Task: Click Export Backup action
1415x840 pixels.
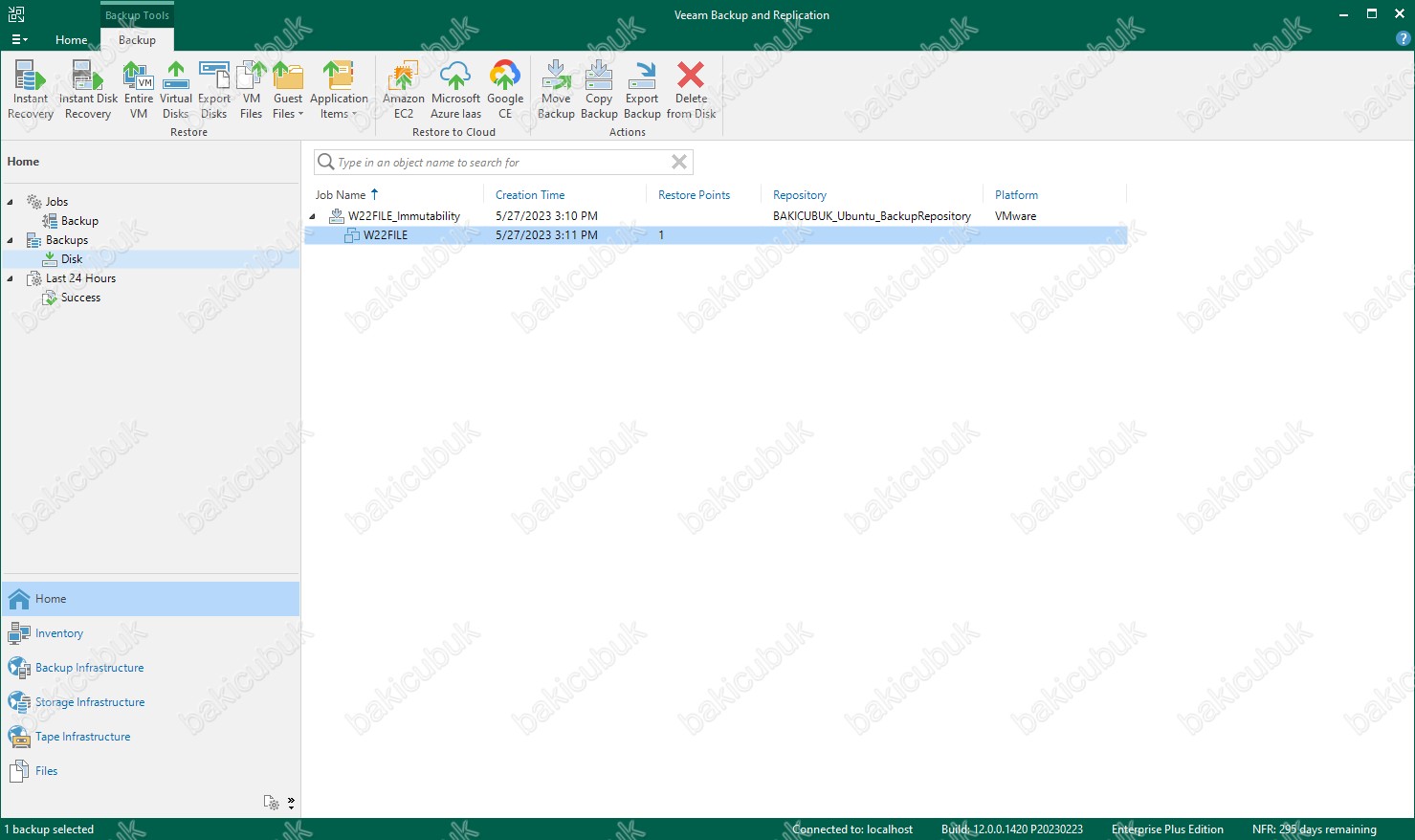Action: (642, 90)
